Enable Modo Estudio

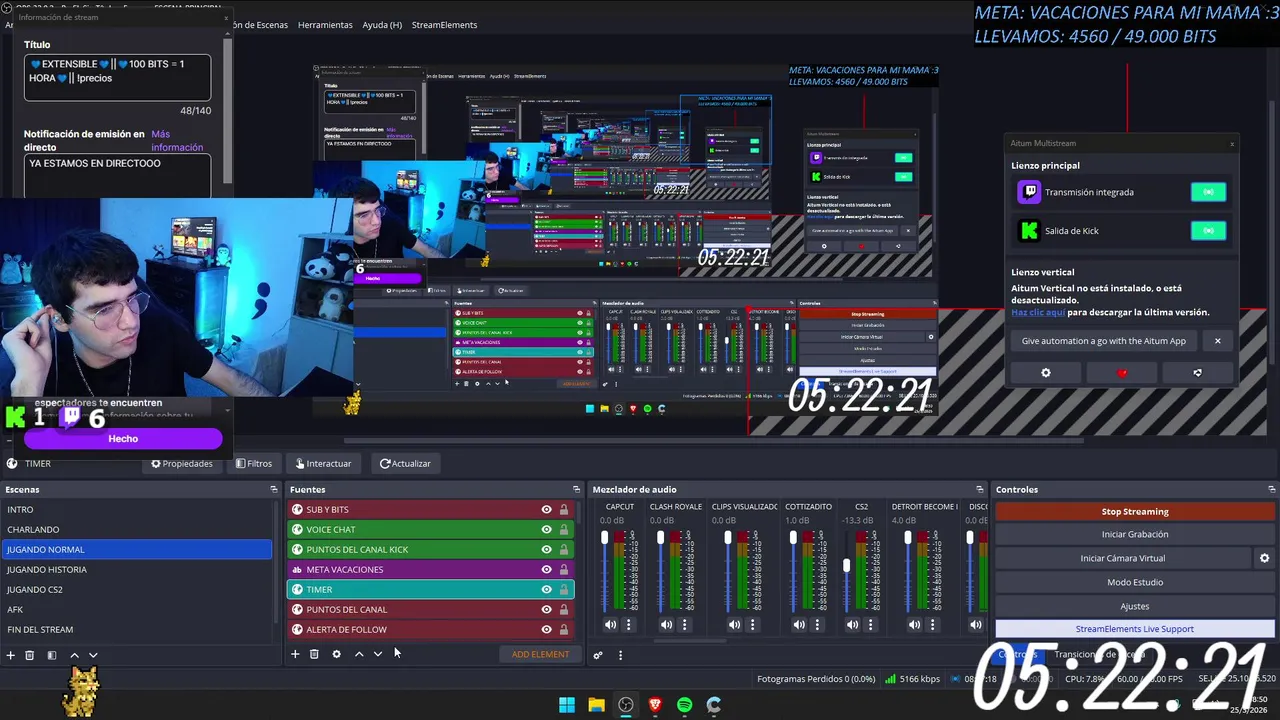[x=1135, y=582]
